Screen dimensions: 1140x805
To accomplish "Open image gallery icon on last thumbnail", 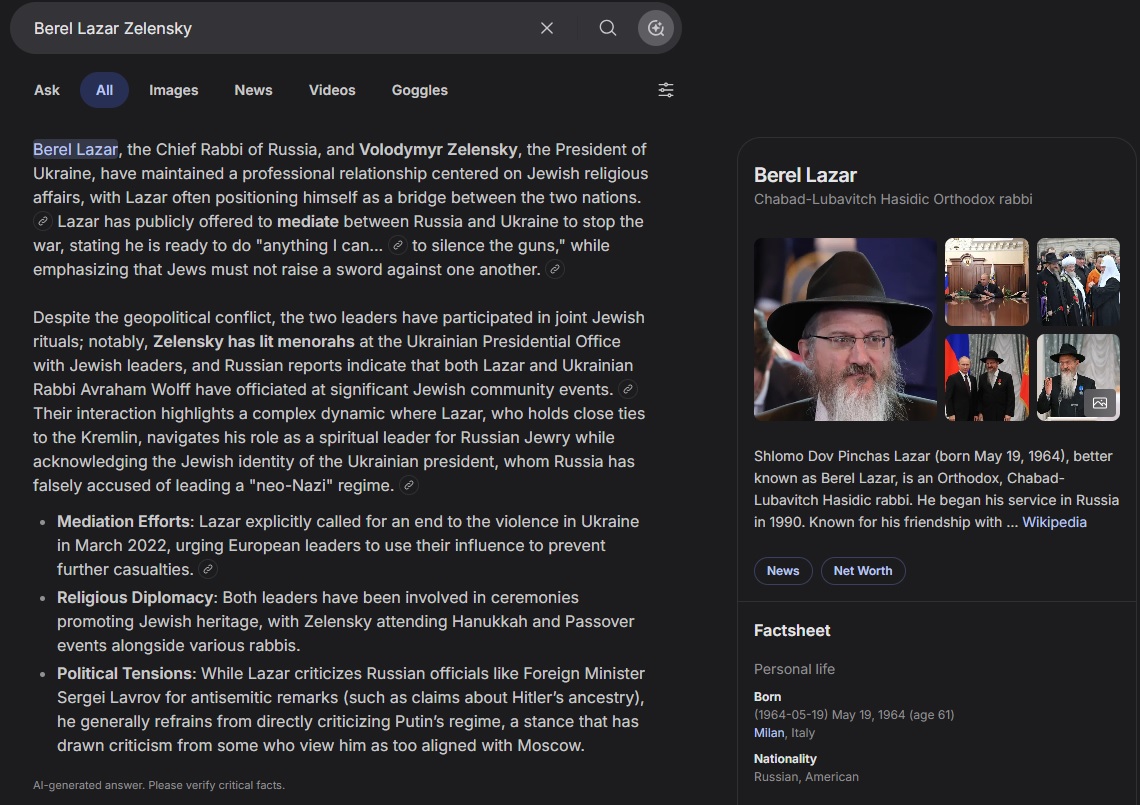I will pos(1100,403).
